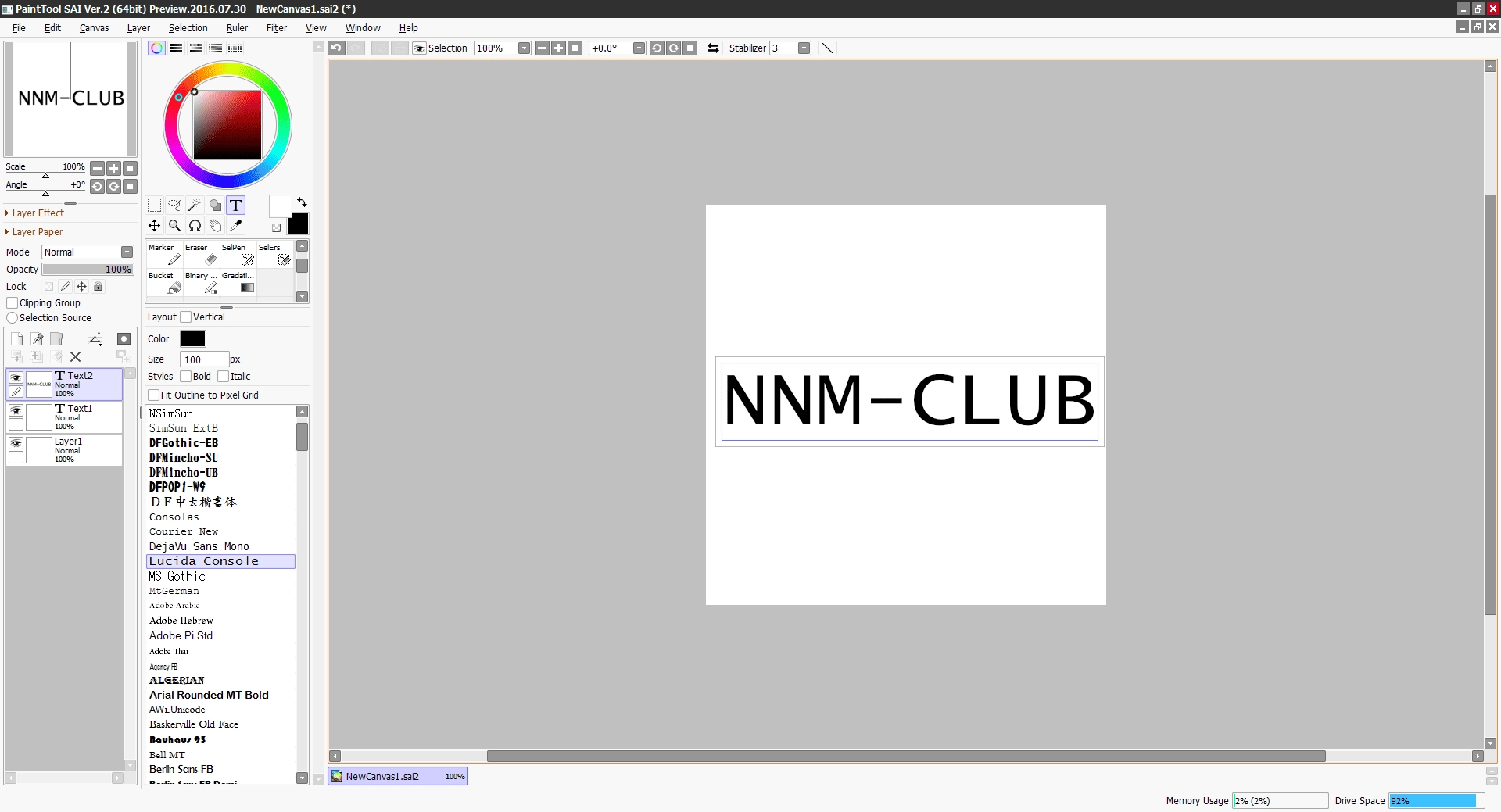Toggle straight line drawing mode
The image size is (1501, 812).
(827, 48)
